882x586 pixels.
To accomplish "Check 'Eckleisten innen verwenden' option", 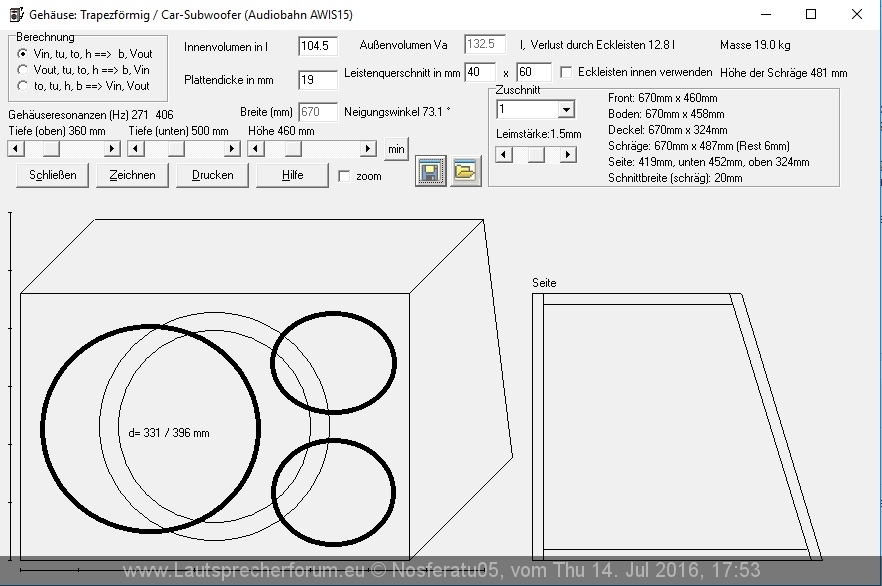I will tap(567, 72).
